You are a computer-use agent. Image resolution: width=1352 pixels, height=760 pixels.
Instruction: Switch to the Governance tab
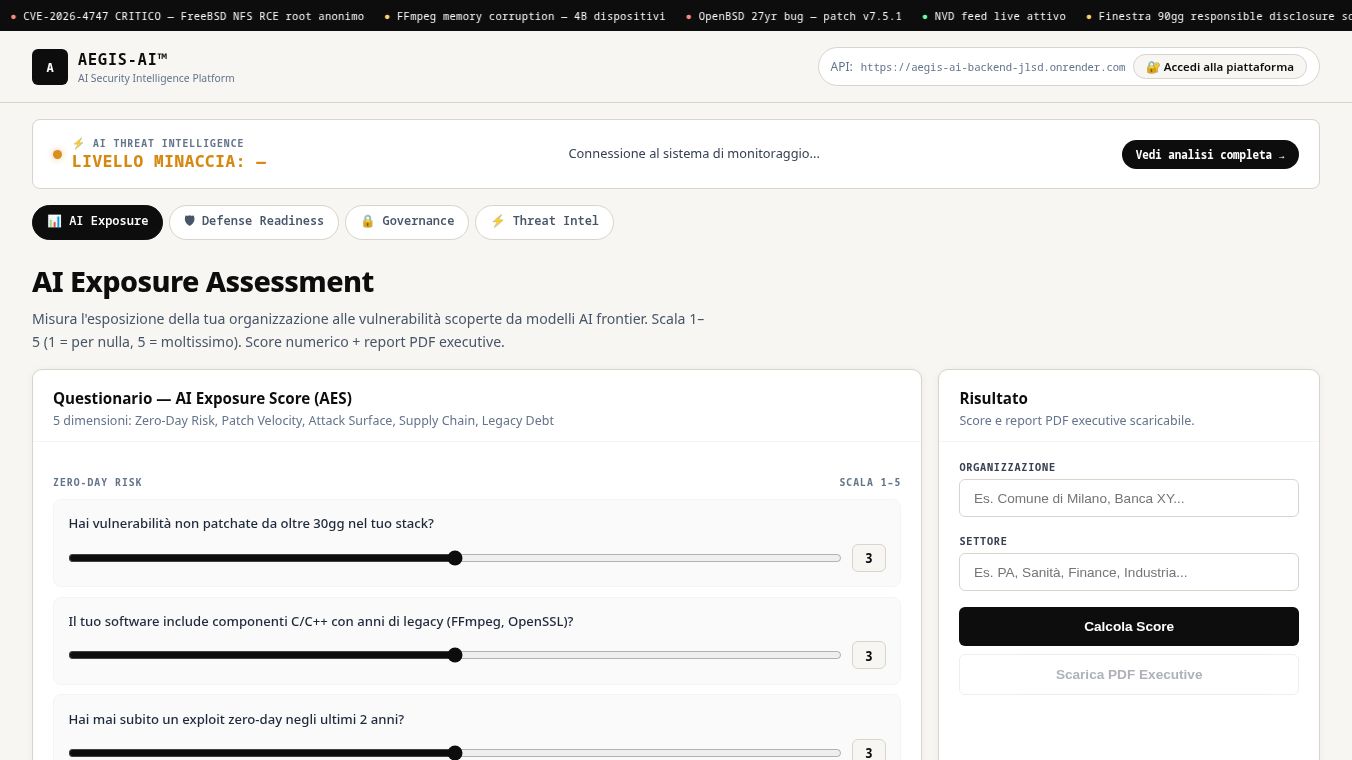(407, 222)
